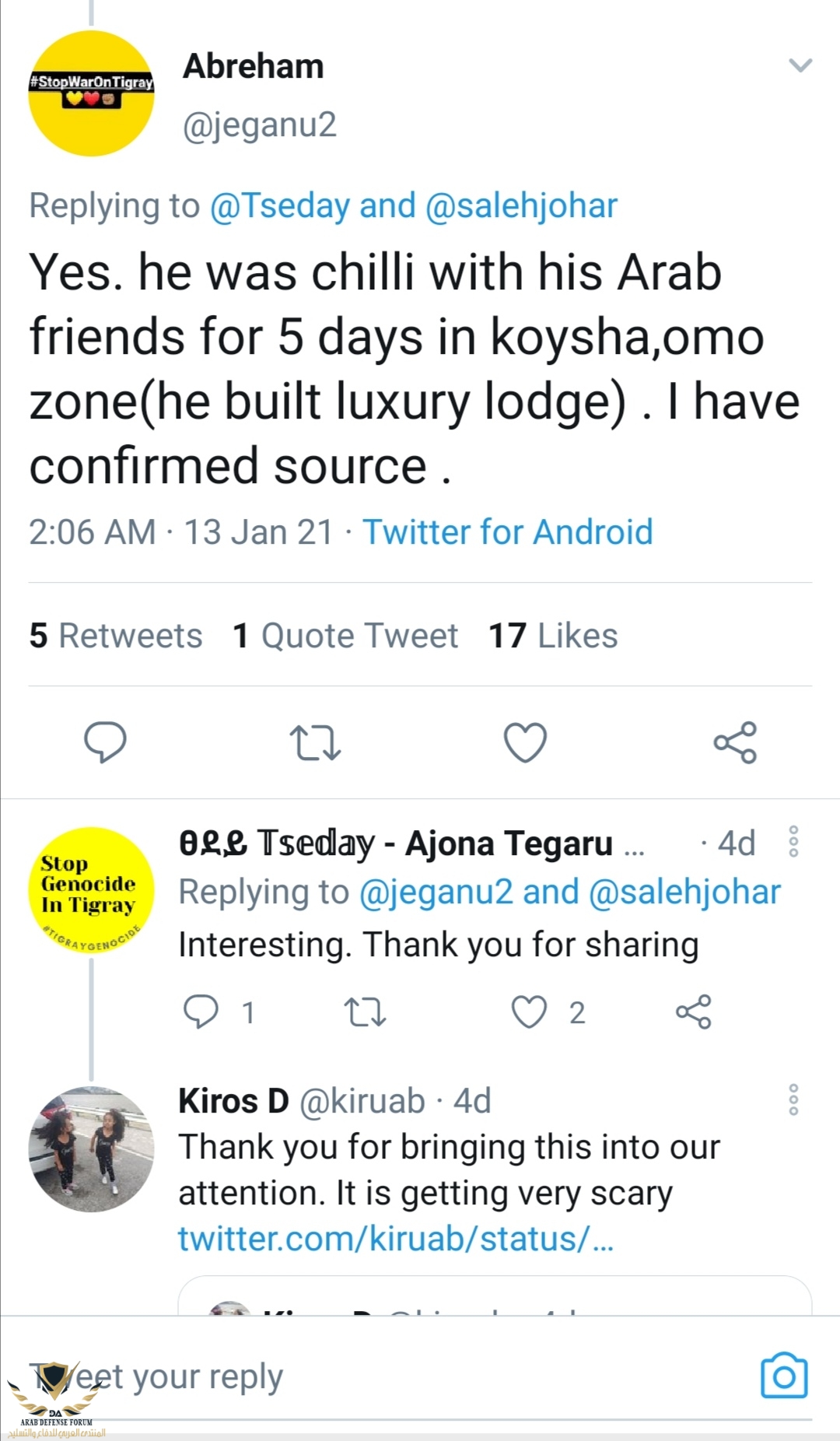The width and height of the screenshot is (840, 1441).
Task: Open the 1 Quote Tweet list
Action: pos(345,636)
